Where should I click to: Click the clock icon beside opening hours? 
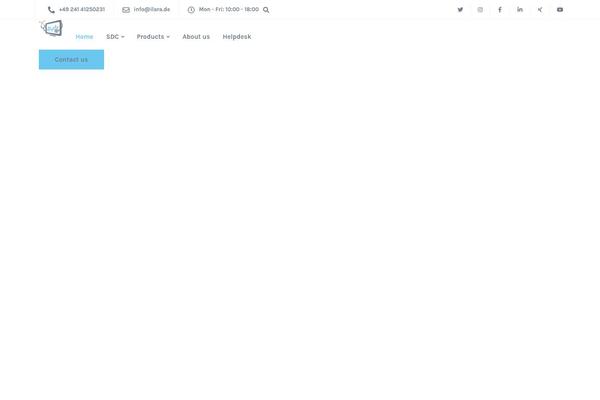191,10
